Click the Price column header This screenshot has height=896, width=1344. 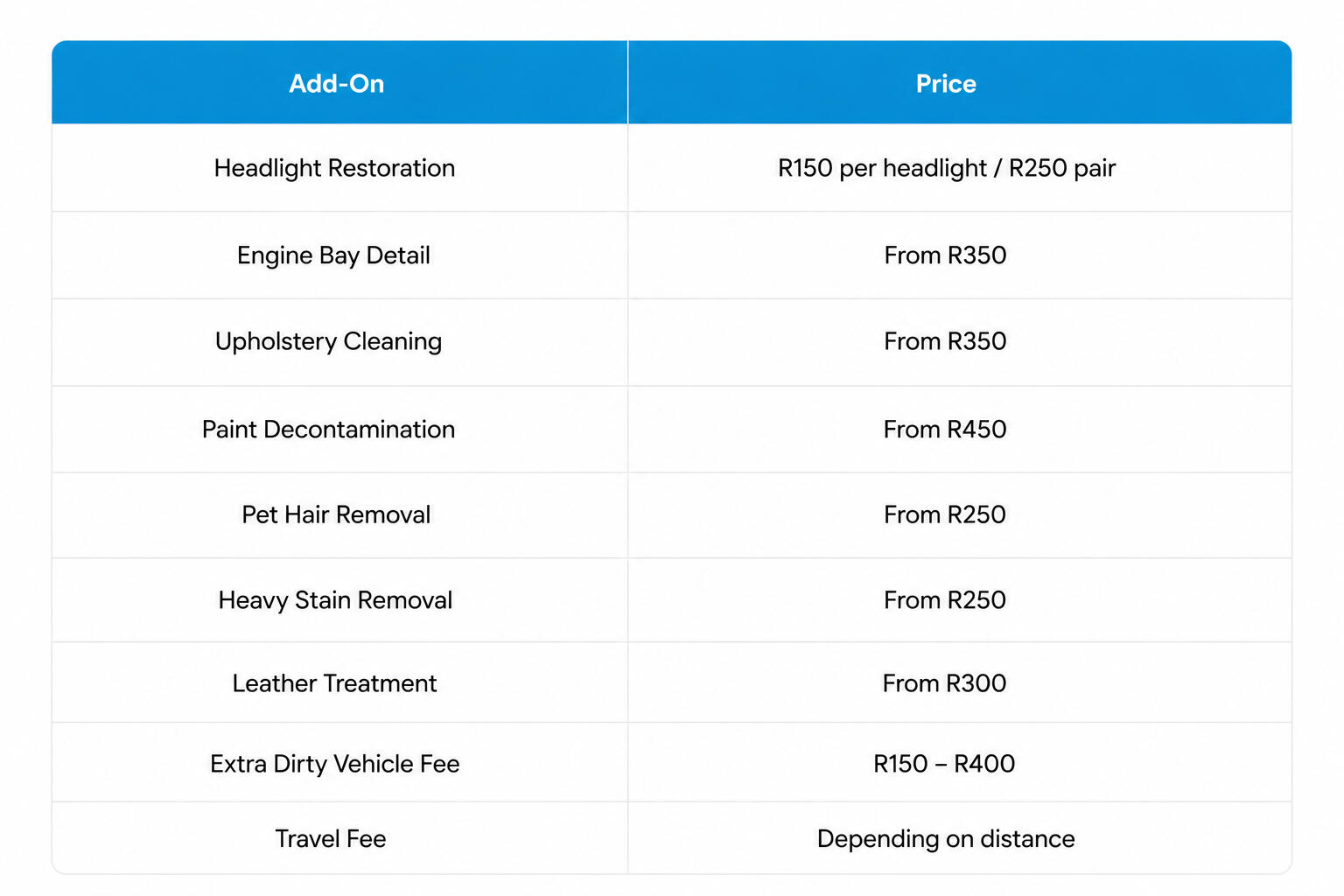click(x=946, y=84)
